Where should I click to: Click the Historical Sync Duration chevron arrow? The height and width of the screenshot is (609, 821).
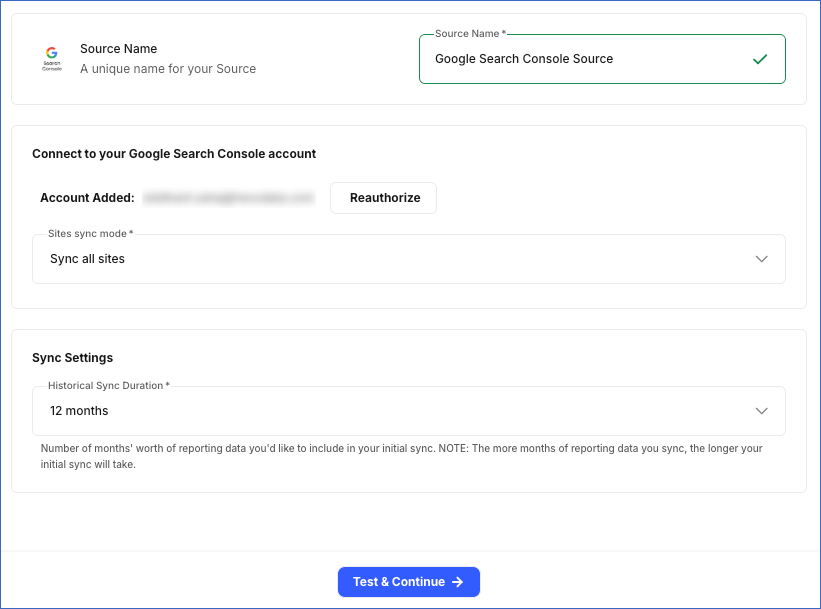761,411
